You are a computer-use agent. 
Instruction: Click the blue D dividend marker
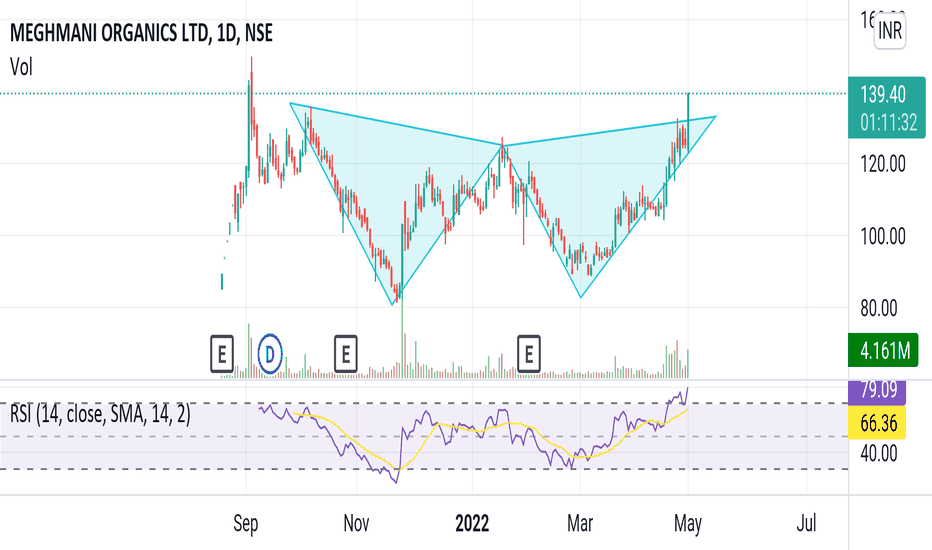(x=269, y=354)
